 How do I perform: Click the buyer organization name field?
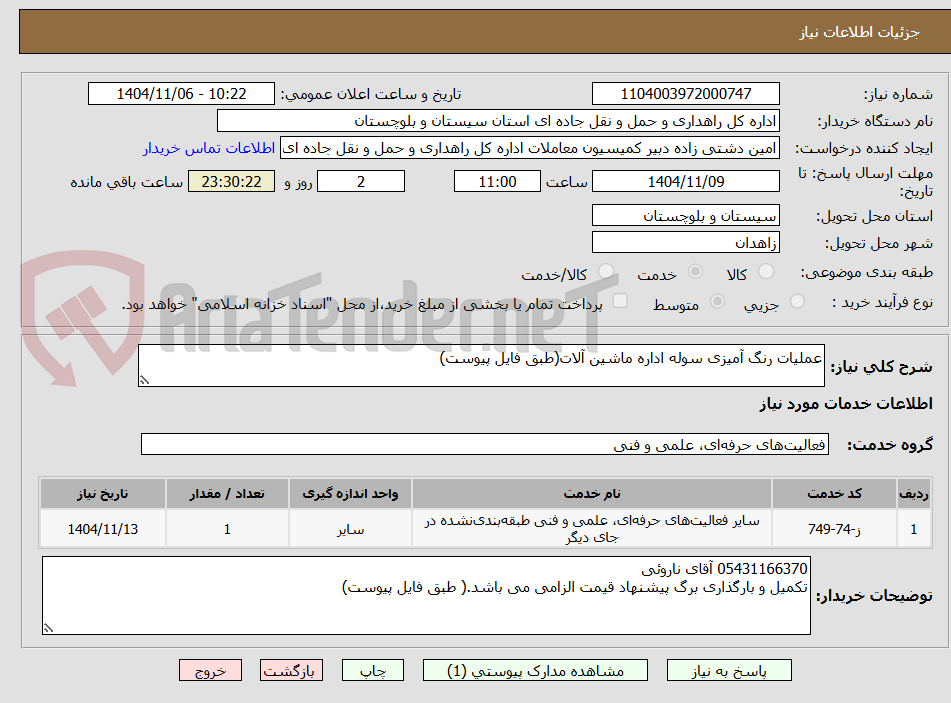(x=498, y=121)
